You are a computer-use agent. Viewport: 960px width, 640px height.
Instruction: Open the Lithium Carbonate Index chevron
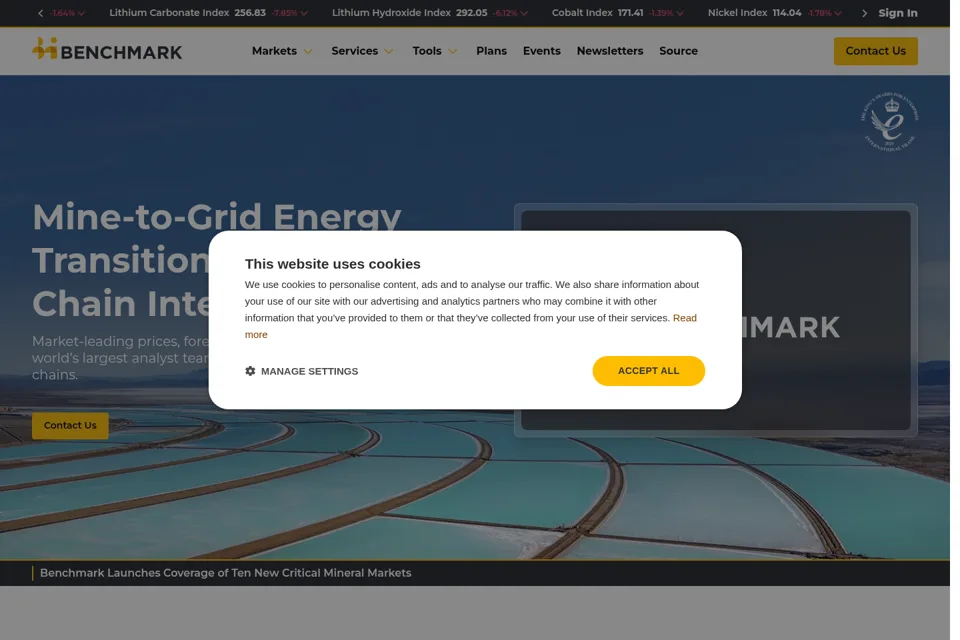tap(304, 13)
